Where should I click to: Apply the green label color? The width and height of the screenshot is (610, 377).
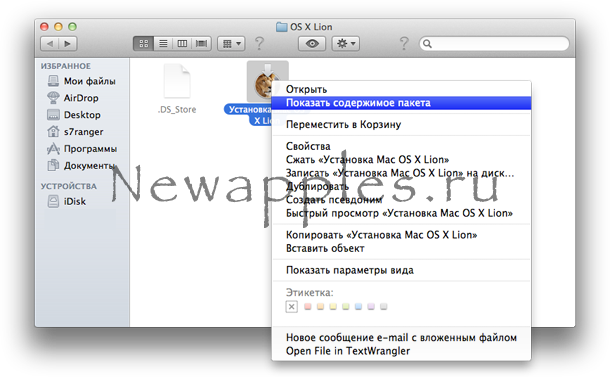tap(345, 307)
